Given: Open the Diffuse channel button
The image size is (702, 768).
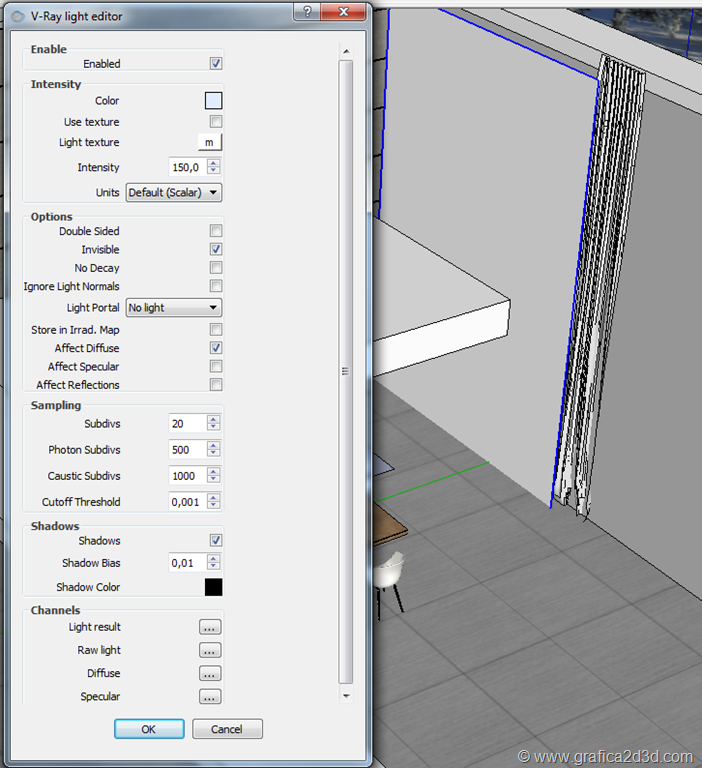Looking at the screenshot, I should (x=210, y=673).
